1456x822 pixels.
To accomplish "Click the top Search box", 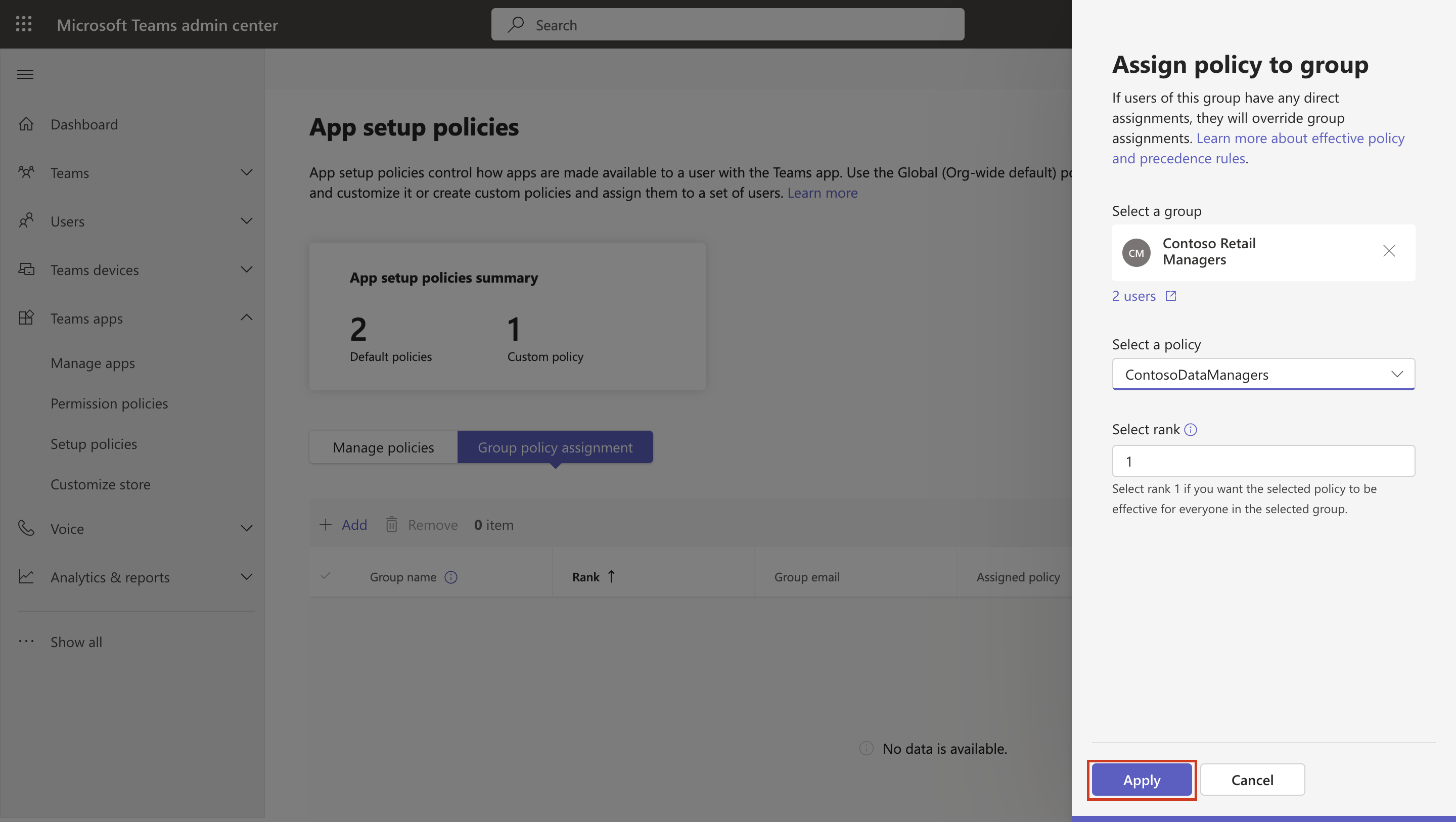I will pos(727,24).
